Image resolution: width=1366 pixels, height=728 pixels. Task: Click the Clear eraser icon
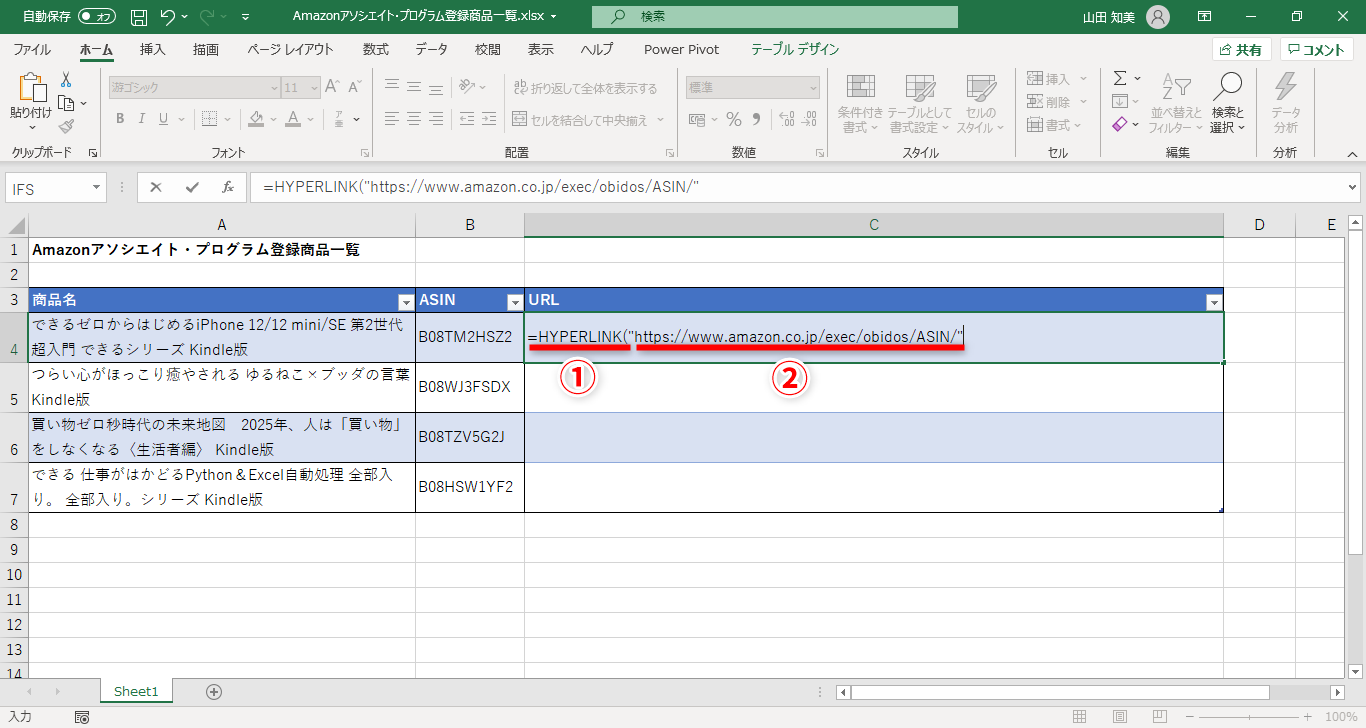(x=1120, y=125)
